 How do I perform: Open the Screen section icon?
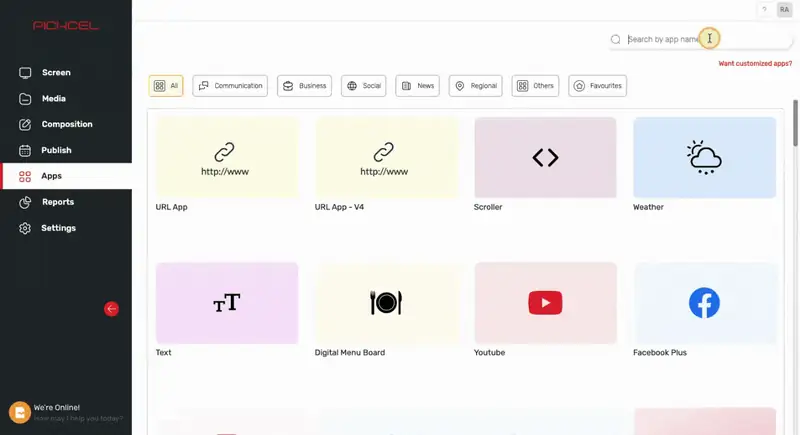25,73
